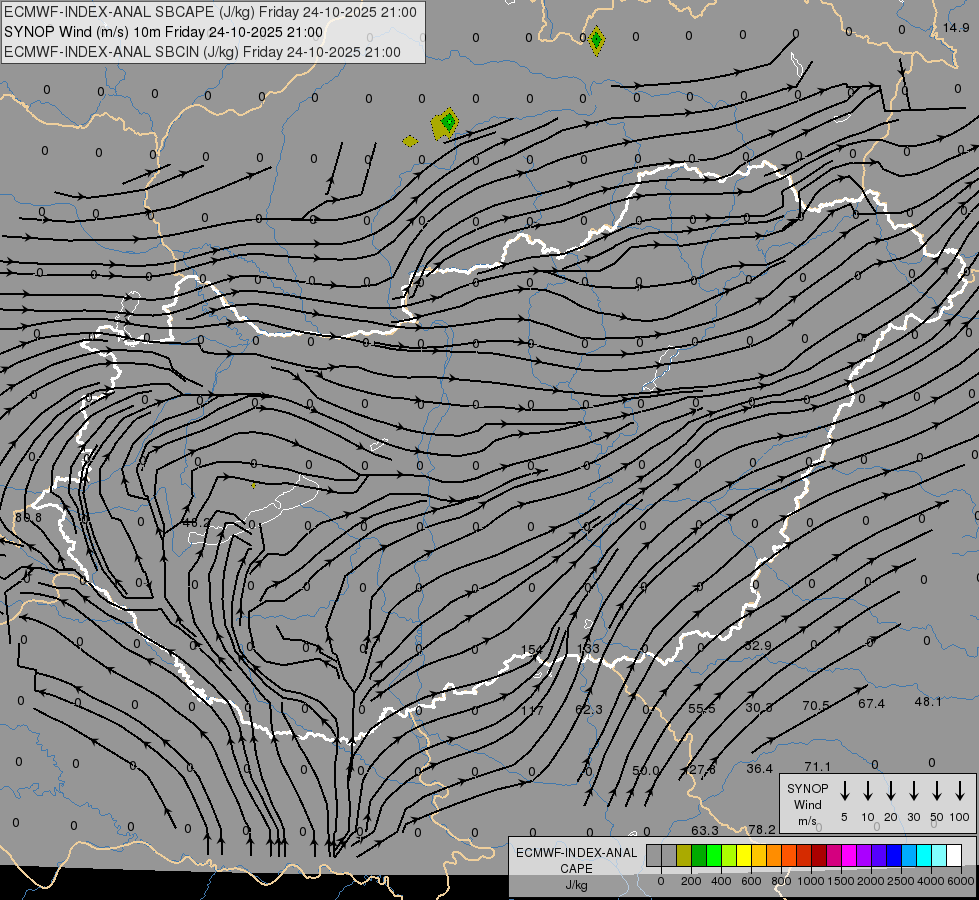Click the 63.3 value on the map
Screen dimensions: 979x900
704,831
